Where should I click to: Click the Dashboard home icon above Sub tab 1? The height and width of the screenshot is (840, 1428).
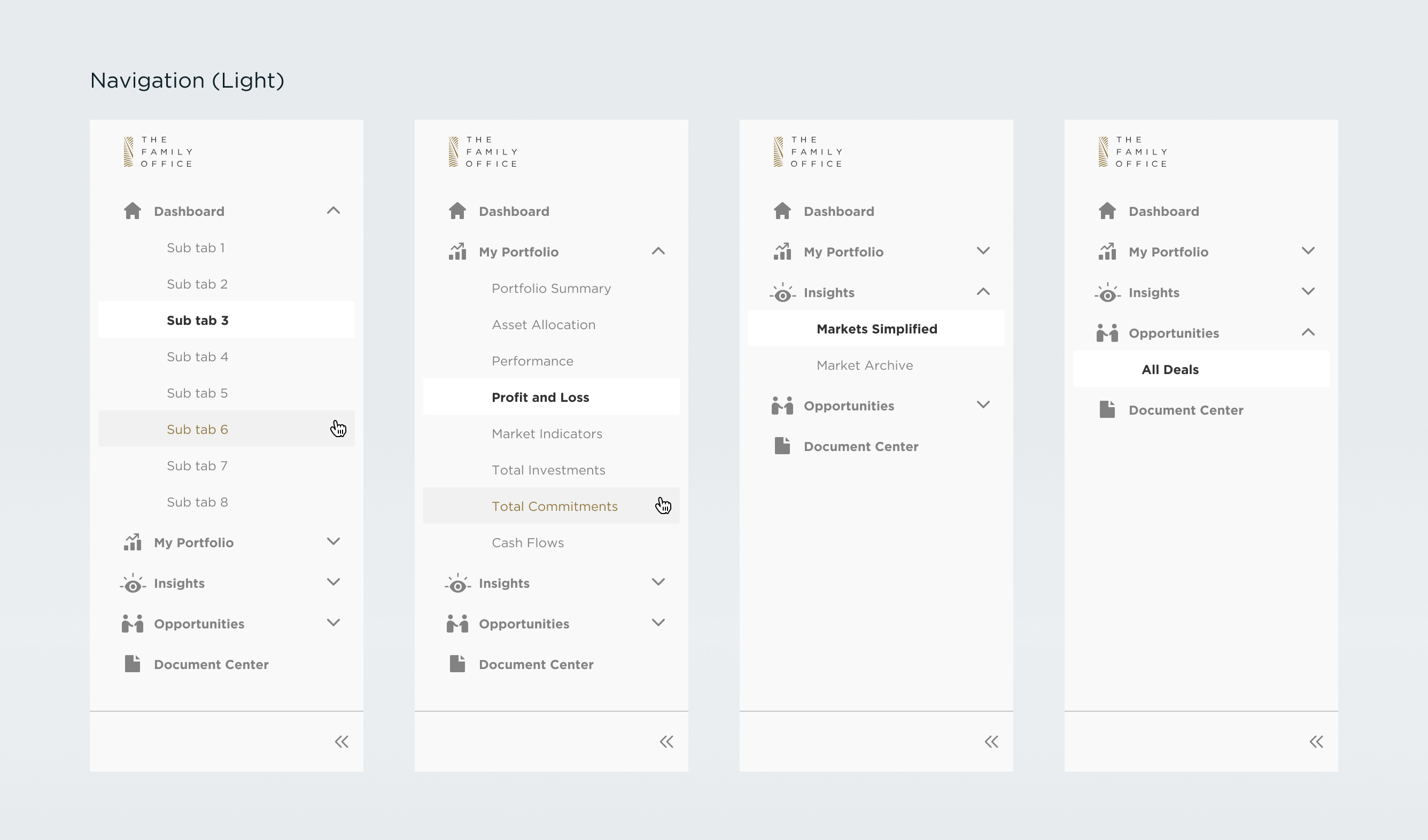pyautogui.click(x=133, y=211)
